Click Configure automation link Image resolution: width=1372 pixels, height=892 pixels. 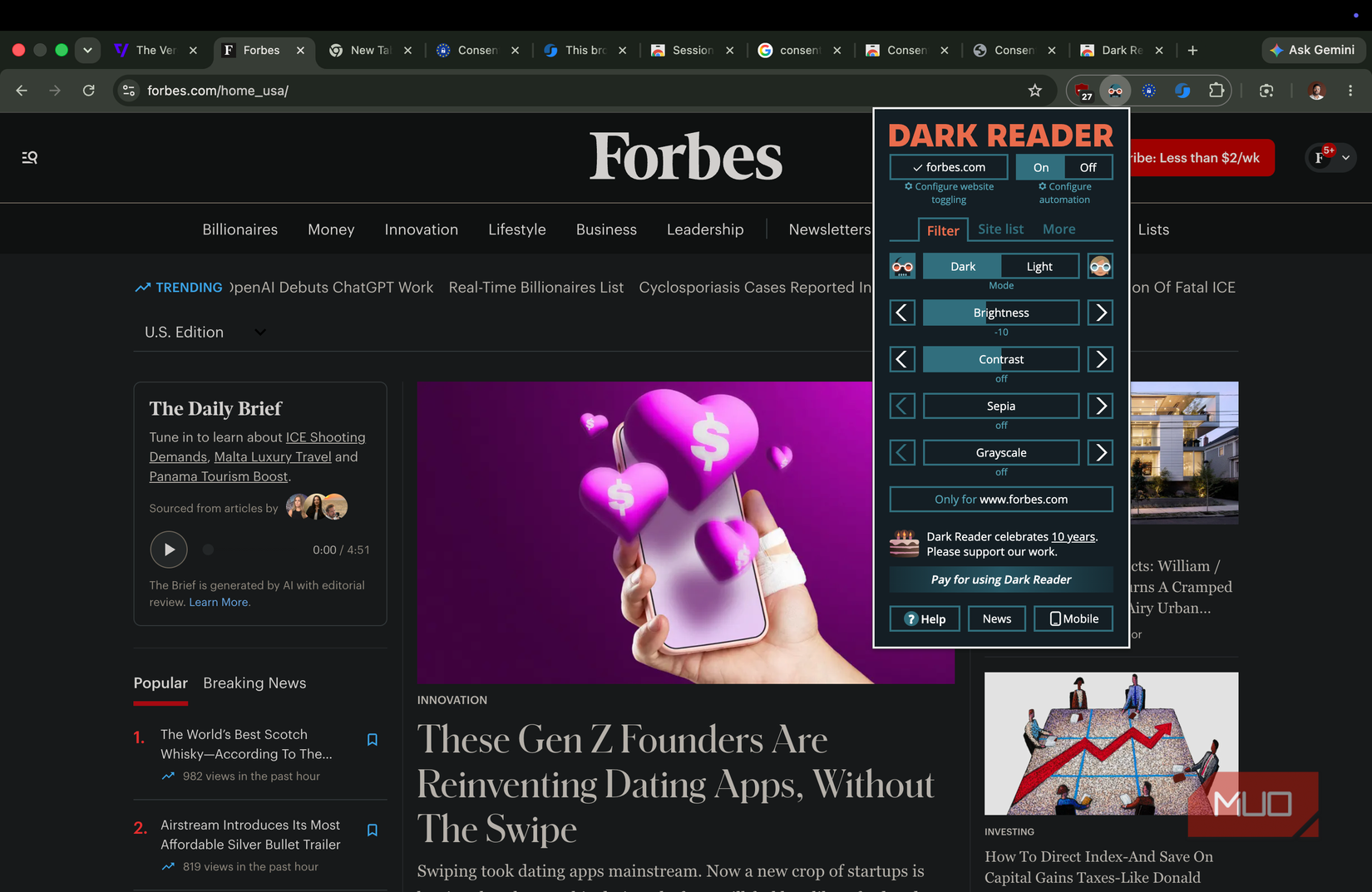(1064, 193)
